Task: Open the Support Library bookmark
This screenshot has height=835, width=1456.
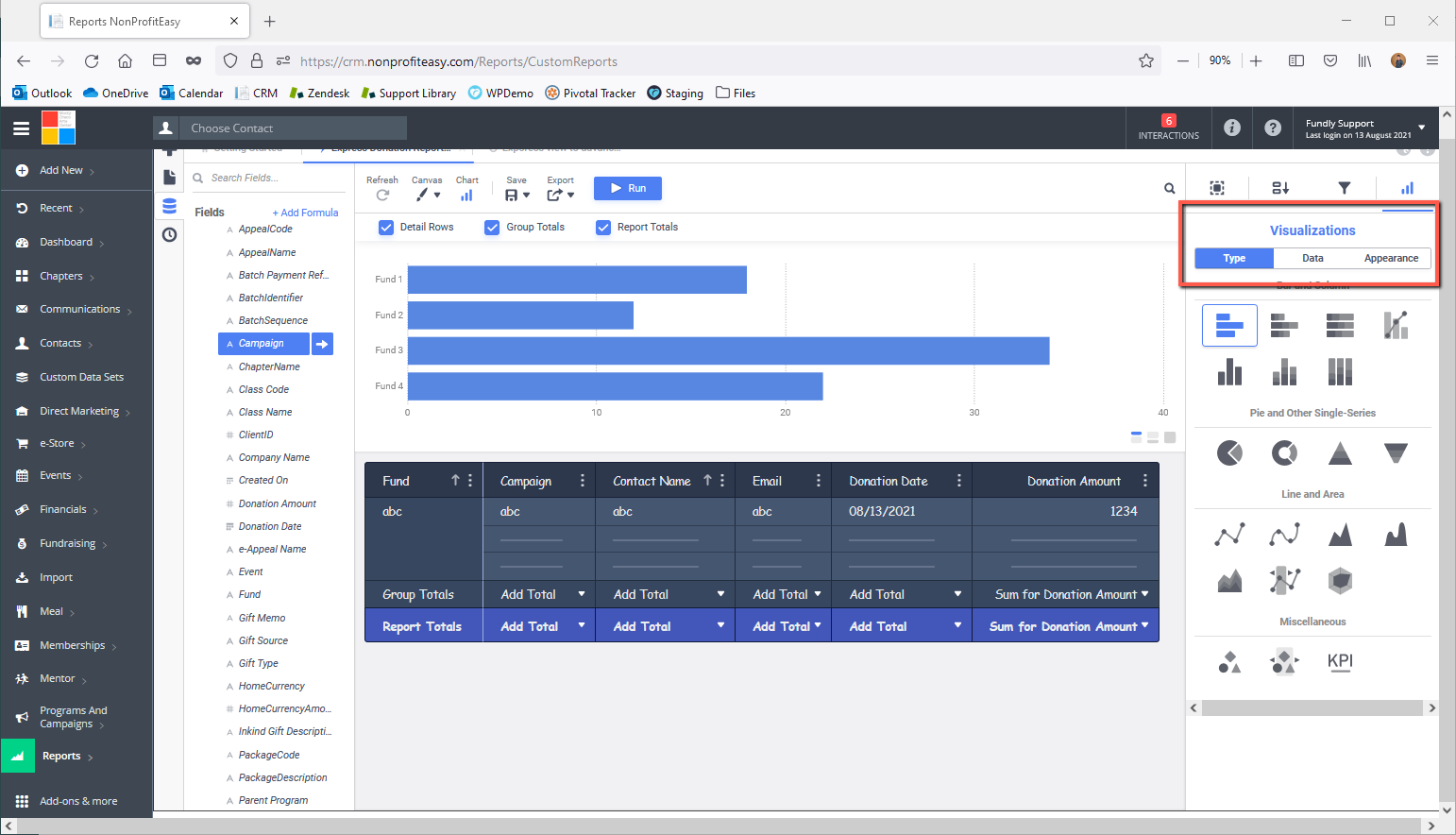Action: pyautogui.click(x=409, y=94)
